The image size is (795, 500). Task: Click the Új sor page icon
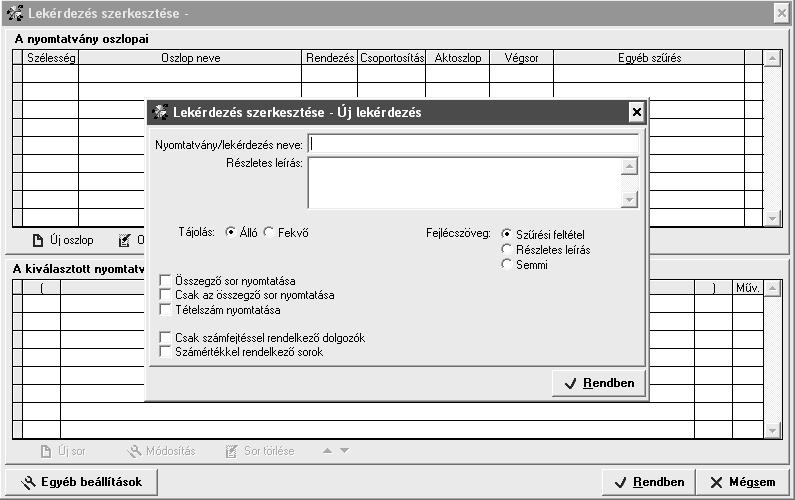[46, 451]
